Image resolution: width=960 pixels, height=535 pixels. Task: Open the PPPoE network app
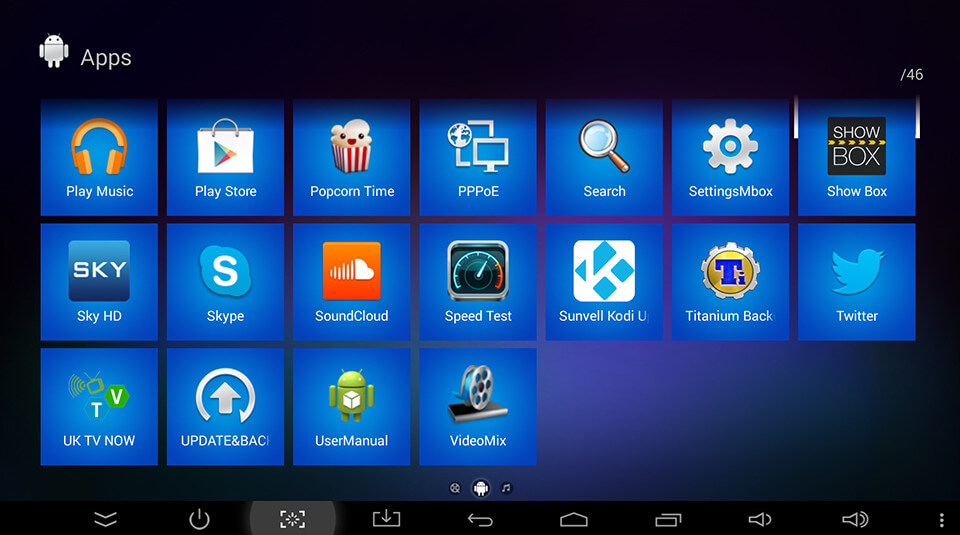point(478,157)
